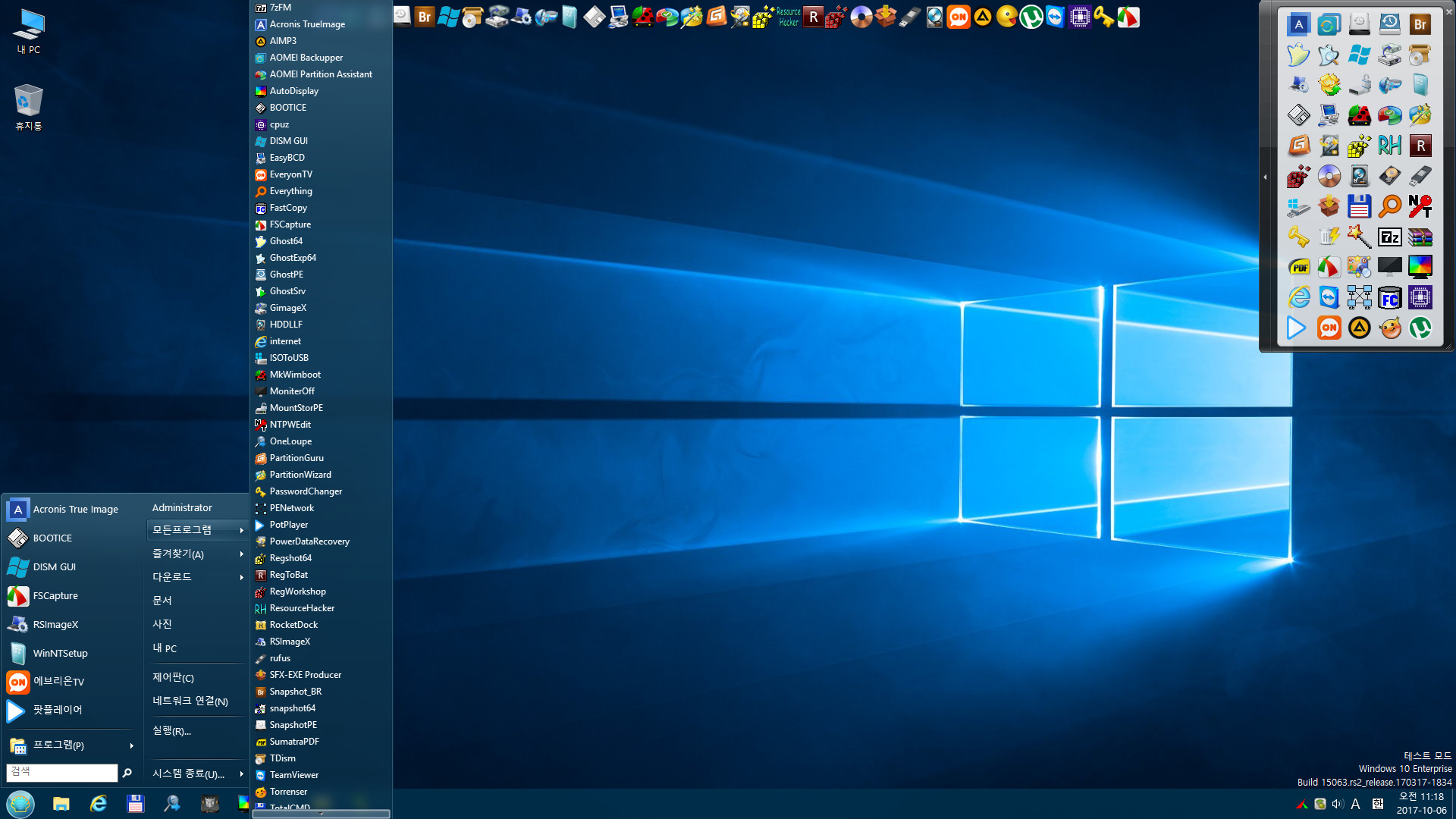
Task: Open EveryonTV orange ON icon in top dock
Action: click(x=959, y=17)
